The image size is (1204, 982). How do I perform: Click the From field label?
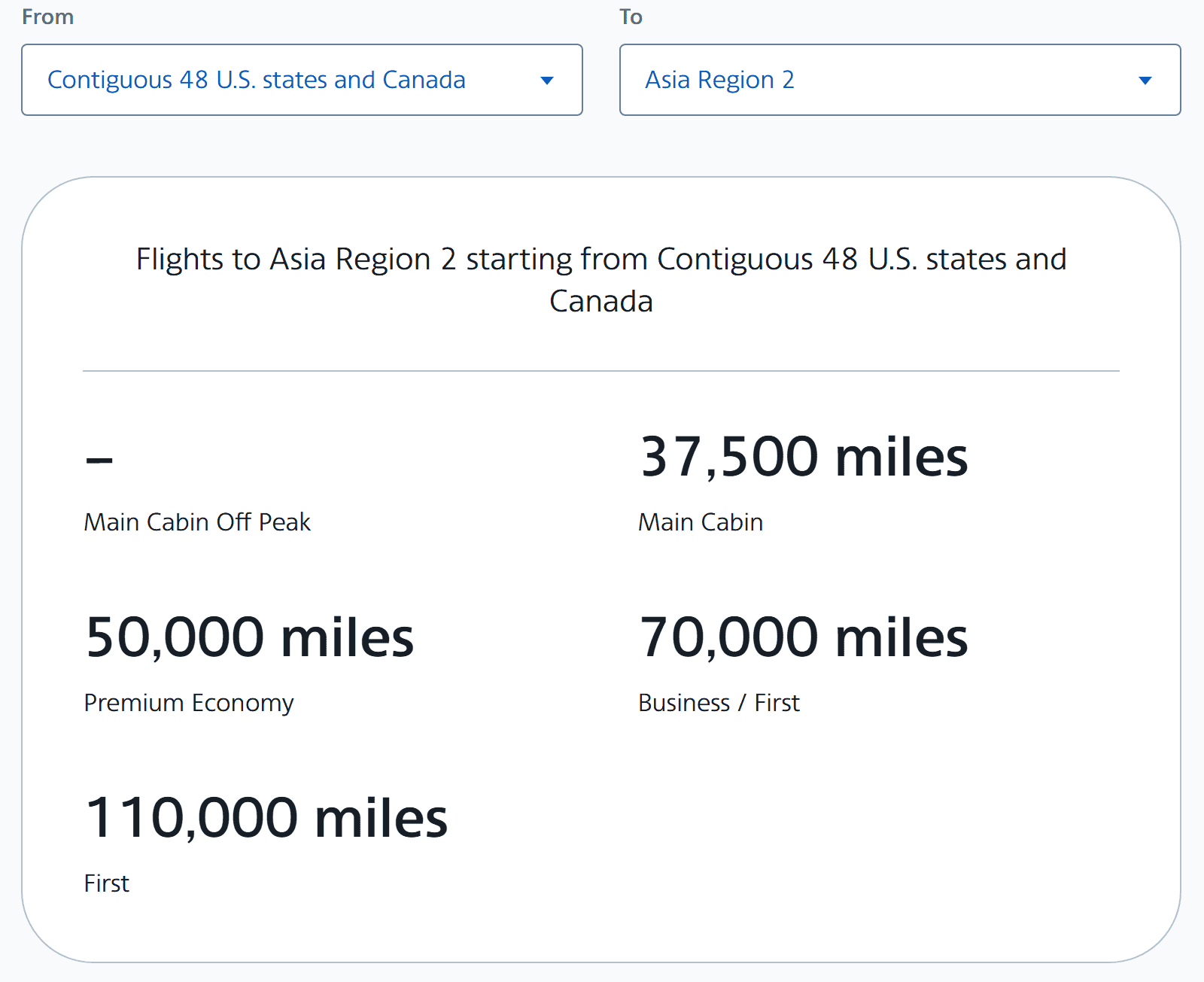48,16
